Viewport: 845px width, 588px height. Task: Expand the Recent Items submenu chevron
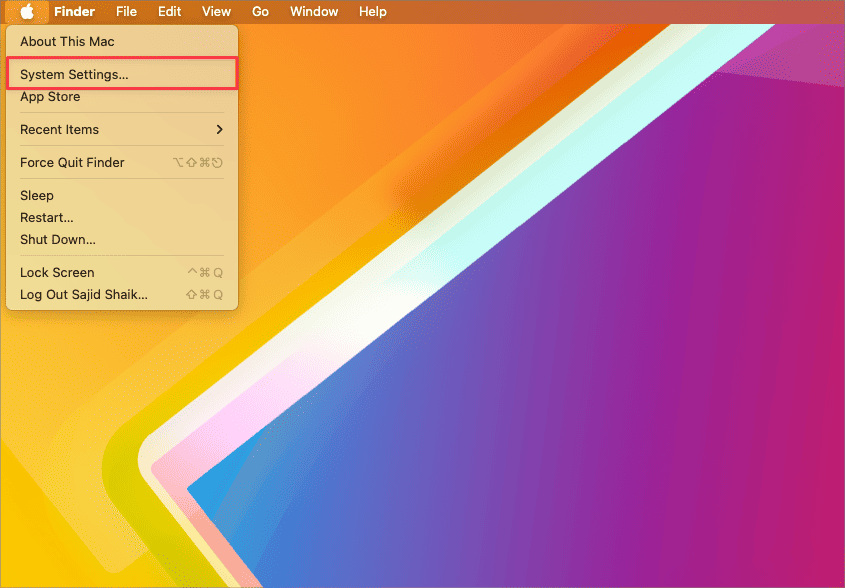click(219, 130)
